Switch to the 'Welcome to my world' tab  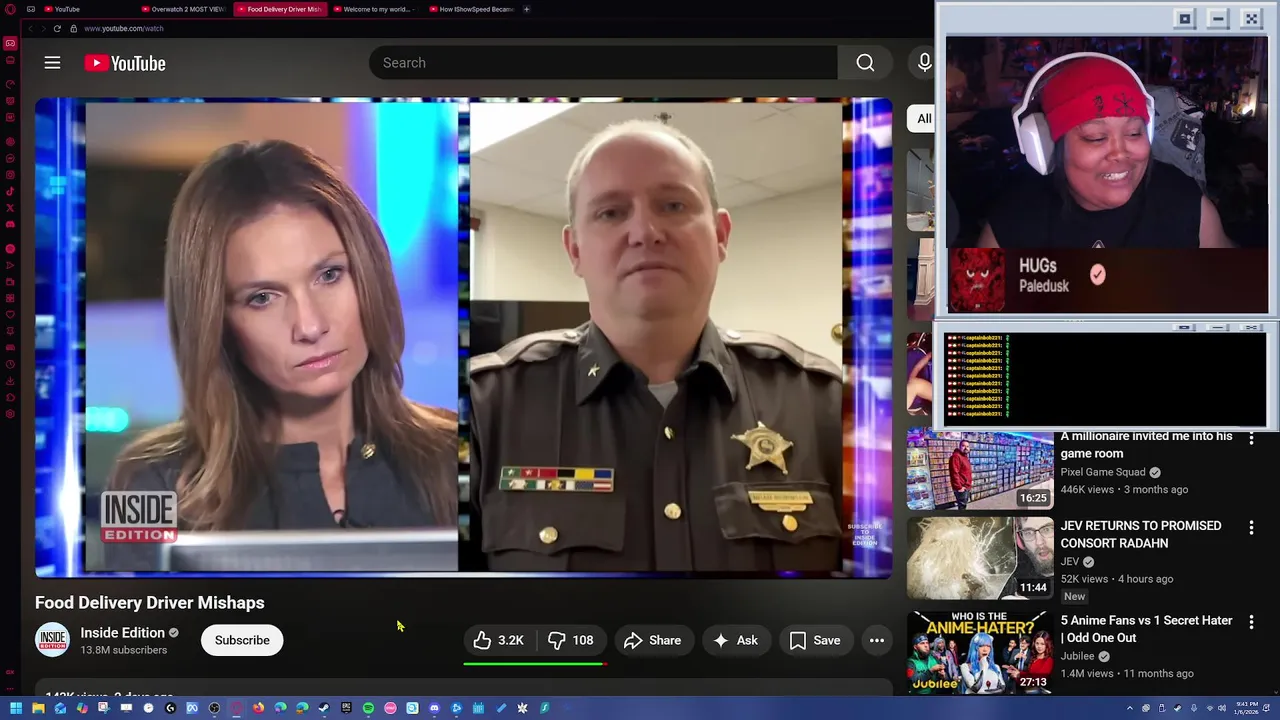click(x=376, y=9)
